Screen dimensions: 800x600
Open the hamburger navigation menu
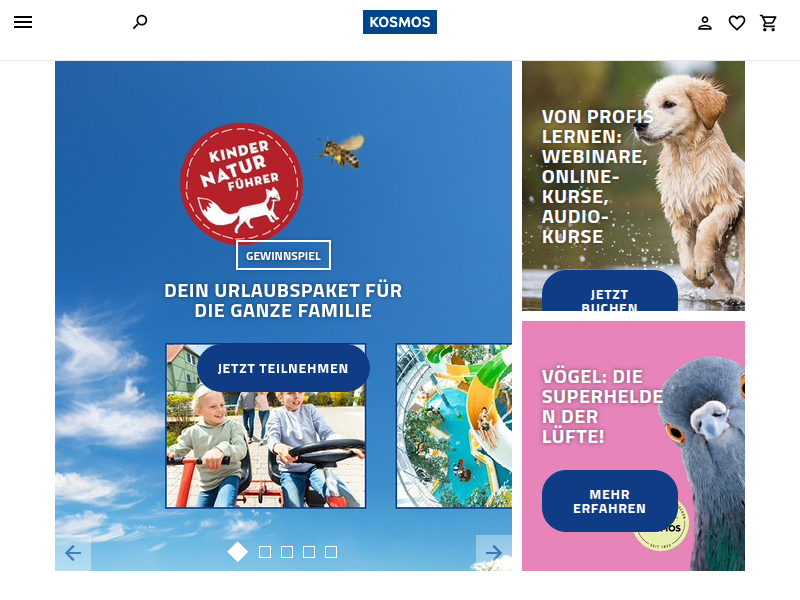click(x=23, y=22)
